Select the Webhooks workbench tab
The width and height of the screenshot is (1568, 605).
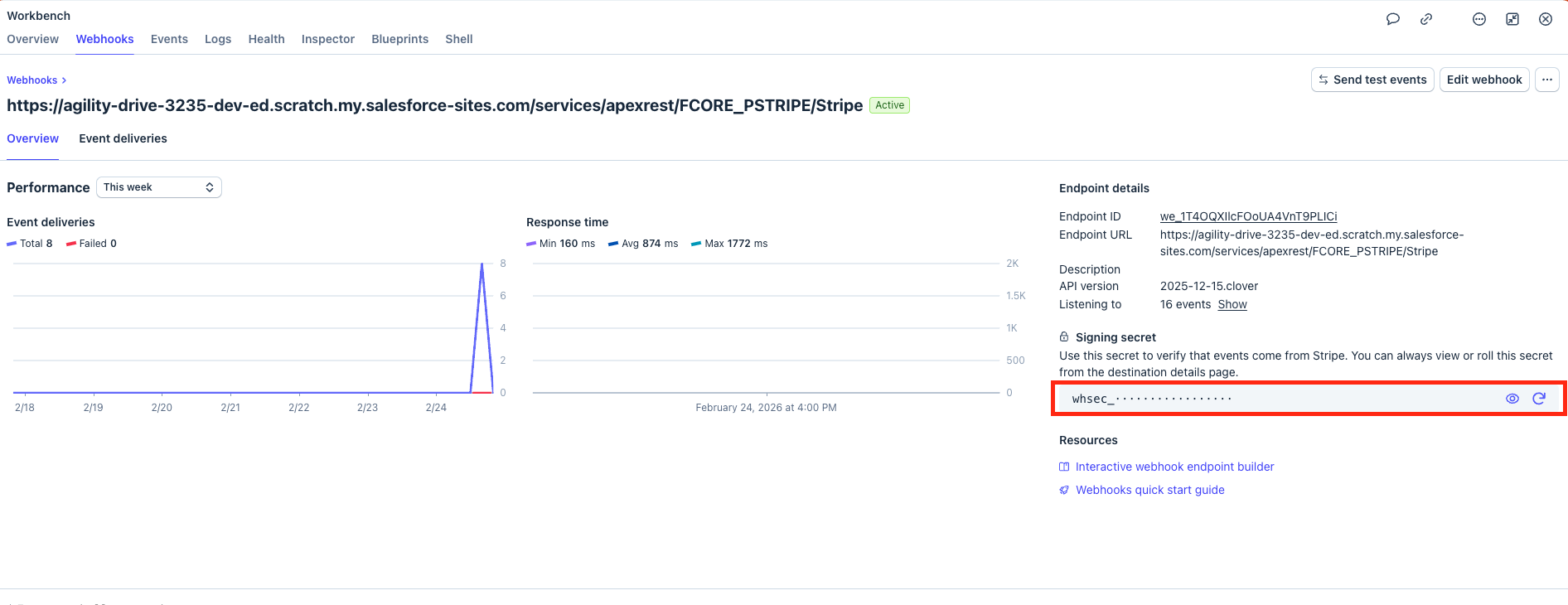(x=104, y=39)
